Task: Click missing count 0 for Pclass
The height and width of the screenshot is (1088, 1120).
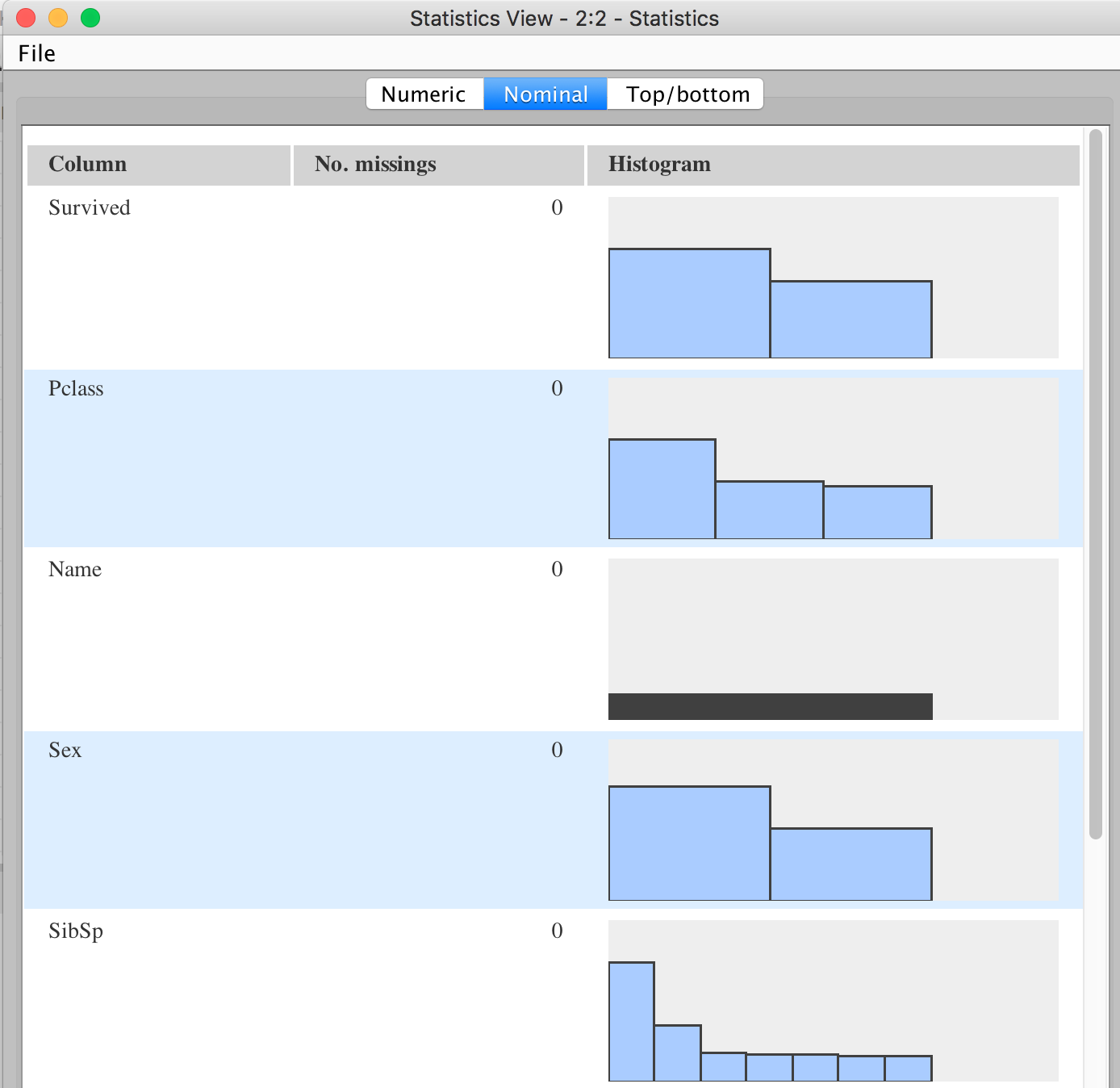Action: click(557, 389)
